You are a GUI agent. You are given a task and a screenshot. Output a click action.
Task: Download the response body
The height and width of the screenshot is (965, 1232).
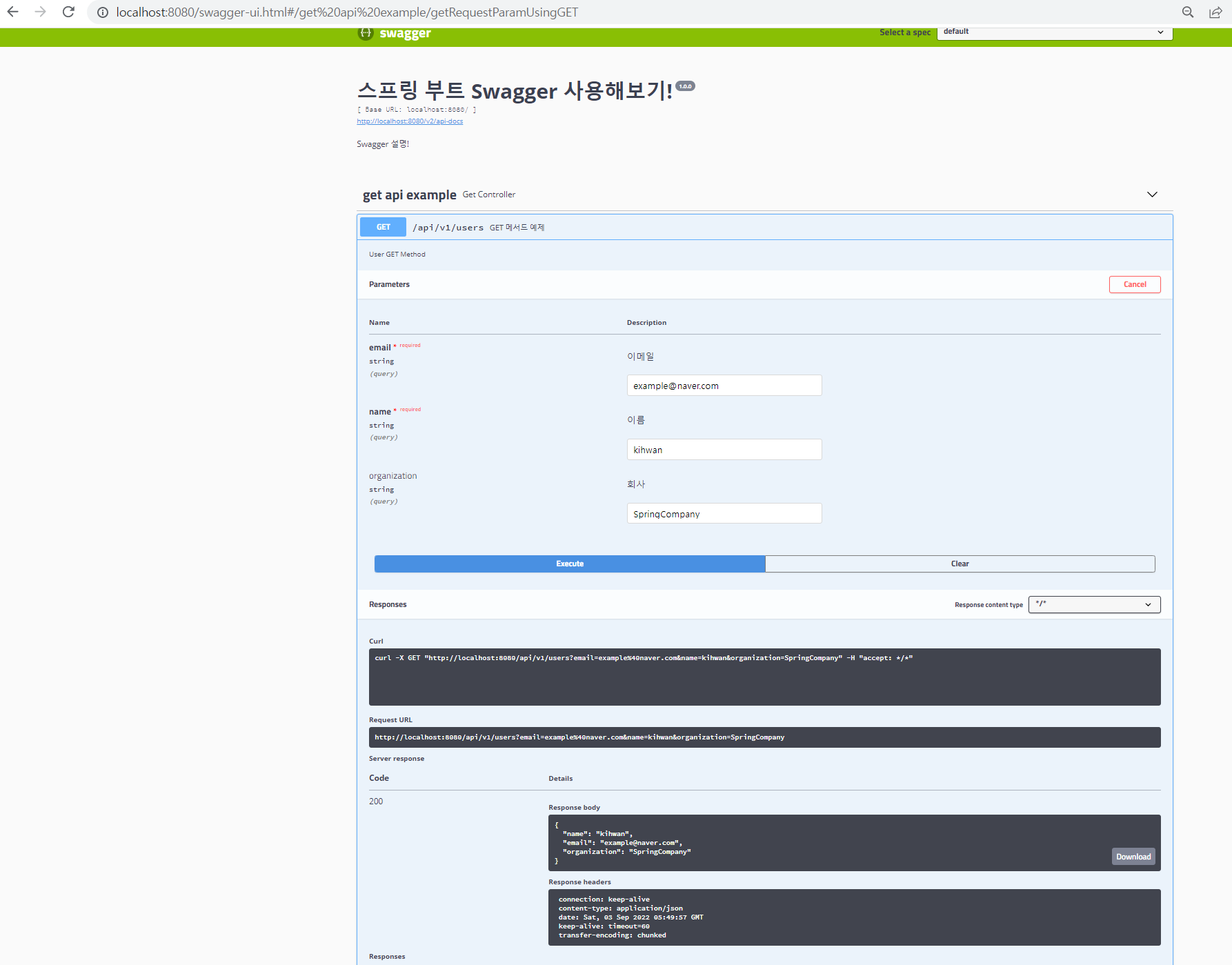[1133, 857]
